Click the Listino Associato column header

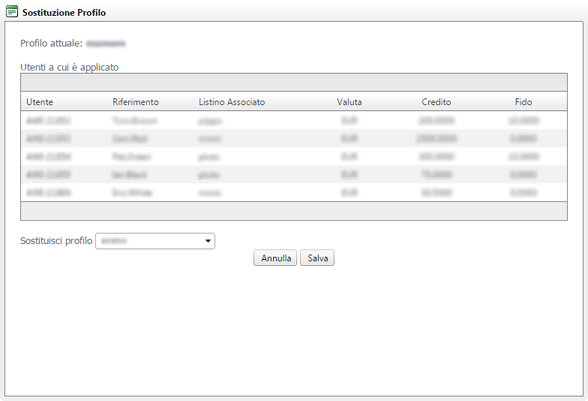[232, 102]
